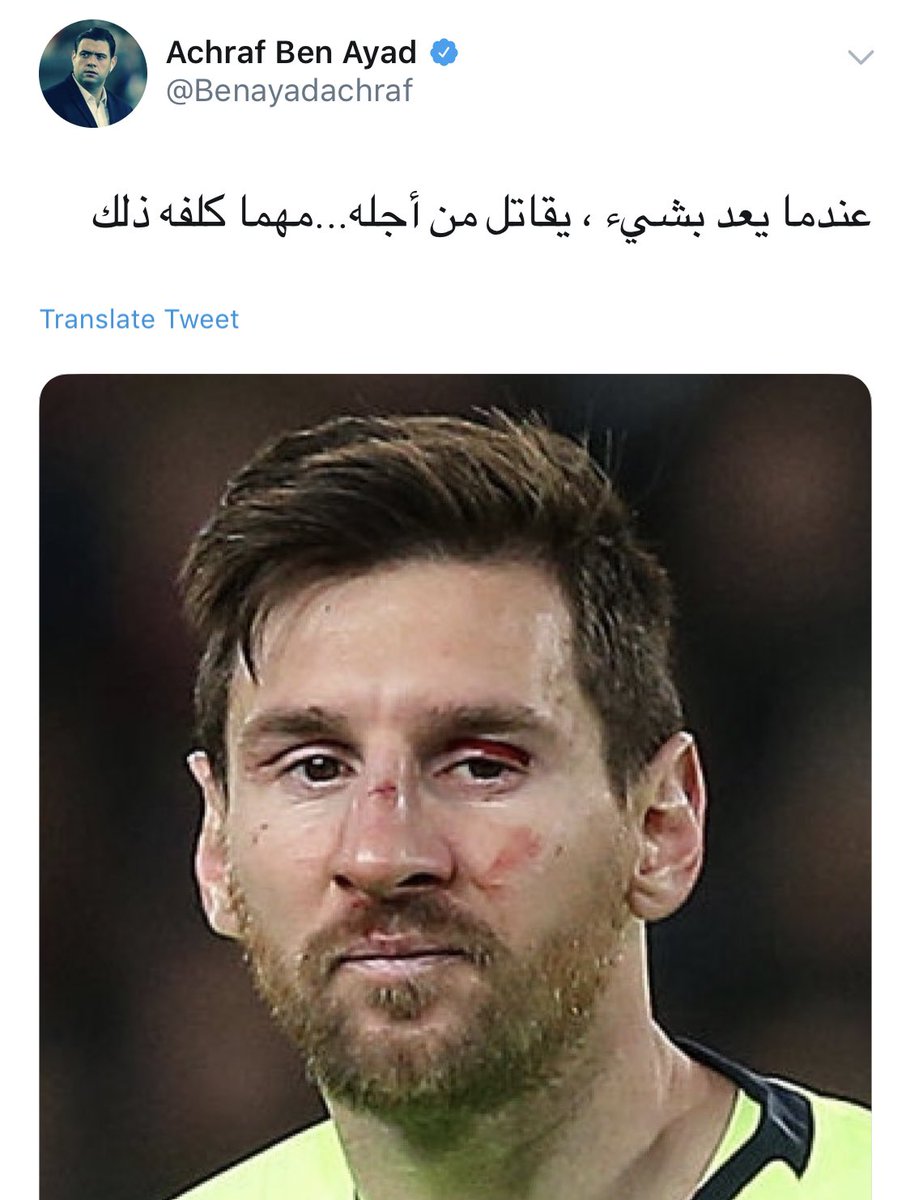
Task: Click the Translate Tweet link
Action: 139,319
